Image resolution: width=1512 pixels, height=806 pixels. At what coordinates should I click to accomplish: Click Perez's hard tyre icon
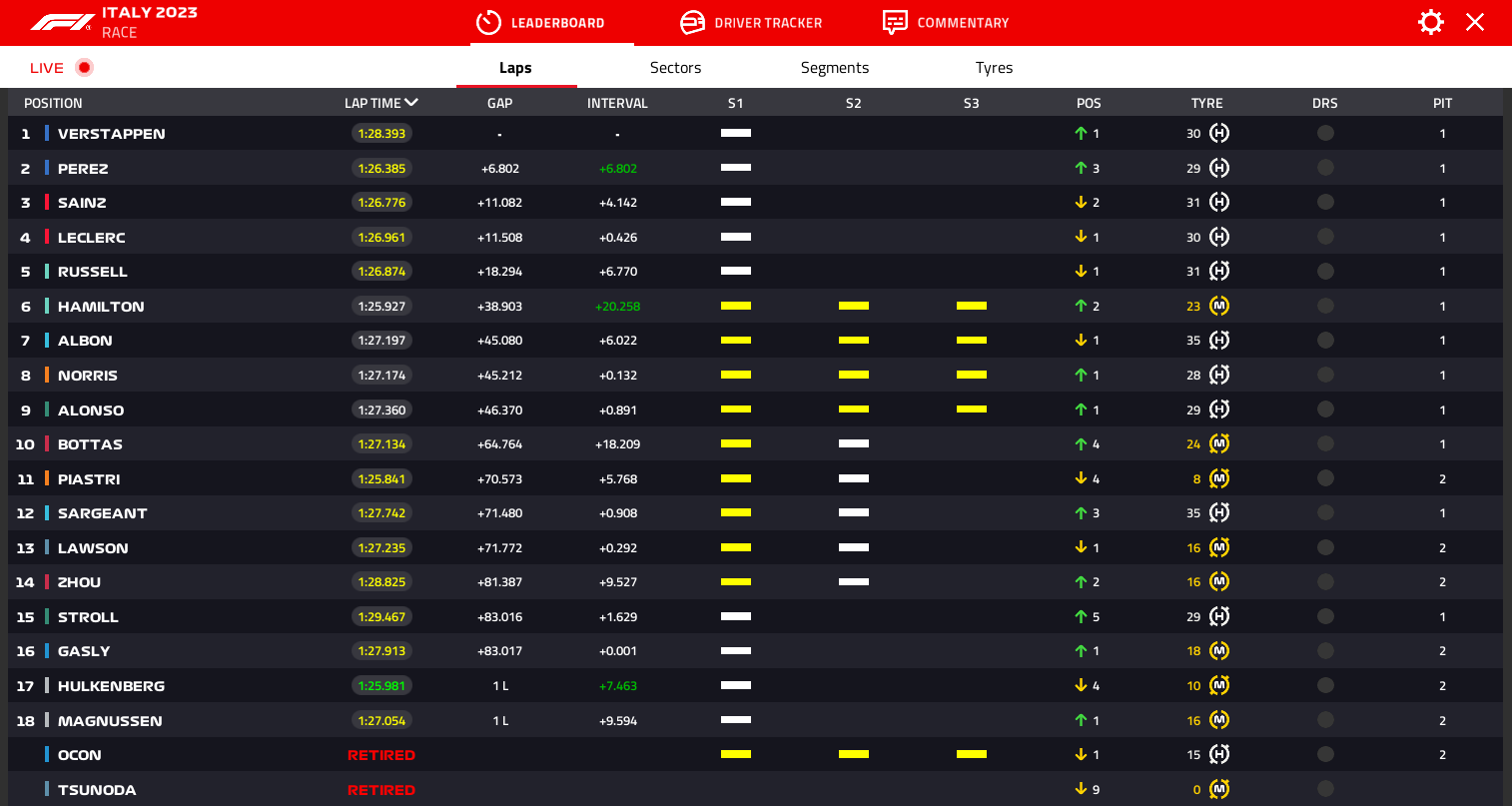(1219, 168)
